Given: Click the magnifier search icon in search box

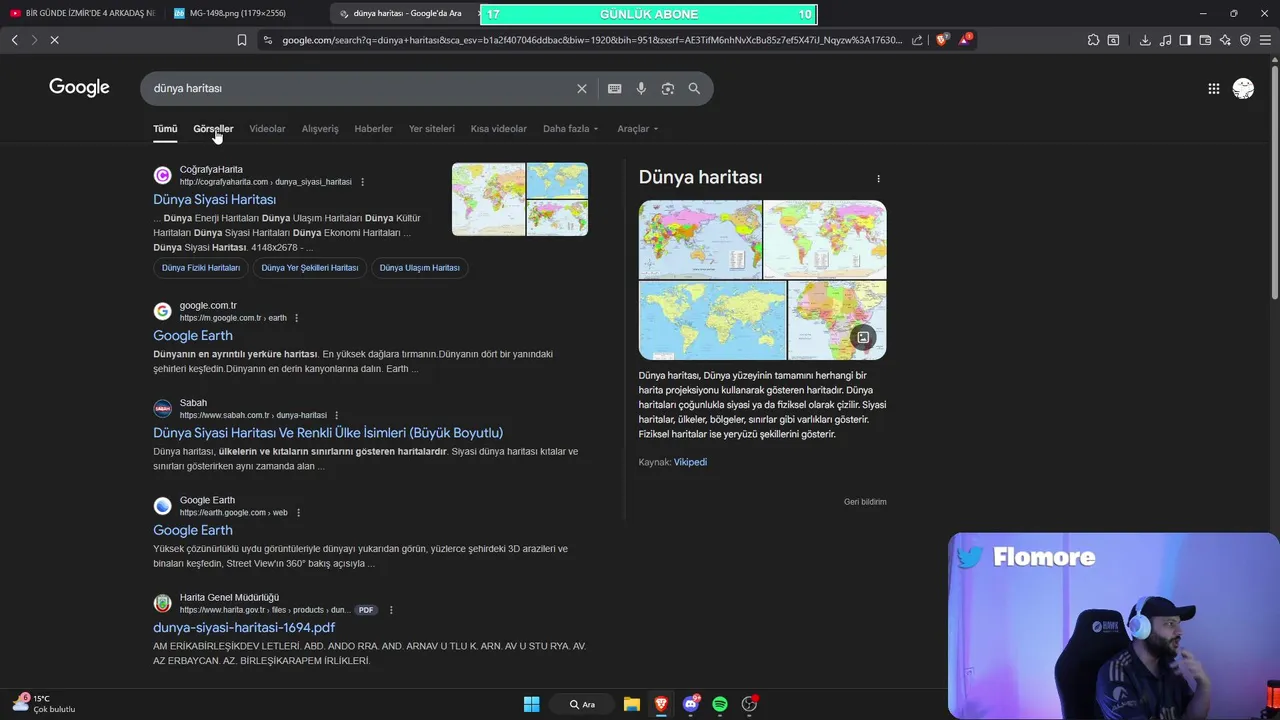Looking at the screenshot, I should 694,88.
